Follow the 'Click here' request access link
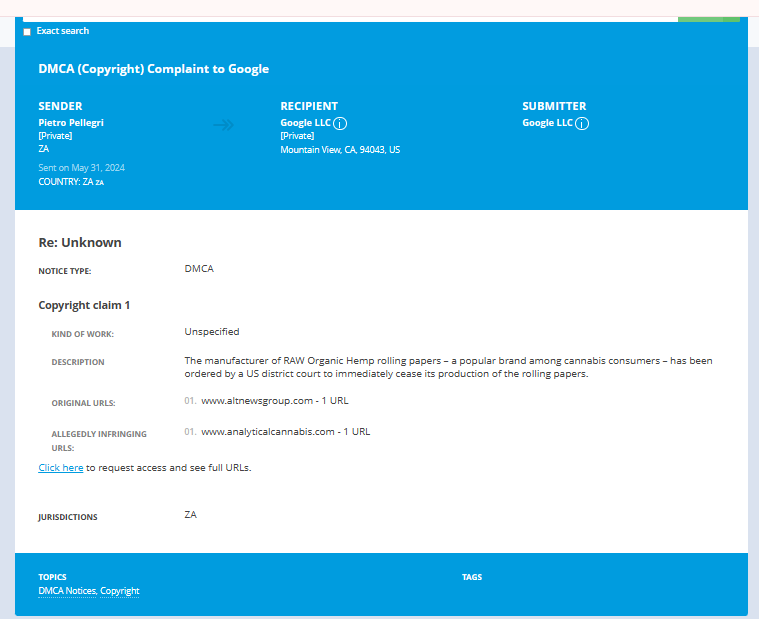The image size is (759, 619). click(61, 468)
